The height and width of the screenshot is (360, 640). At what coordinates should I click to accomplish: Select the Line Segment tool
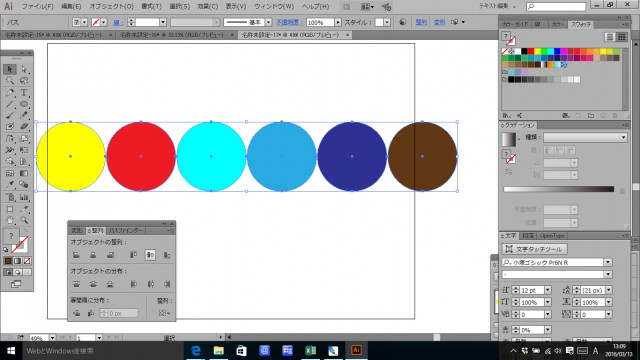tap(10, 104)
